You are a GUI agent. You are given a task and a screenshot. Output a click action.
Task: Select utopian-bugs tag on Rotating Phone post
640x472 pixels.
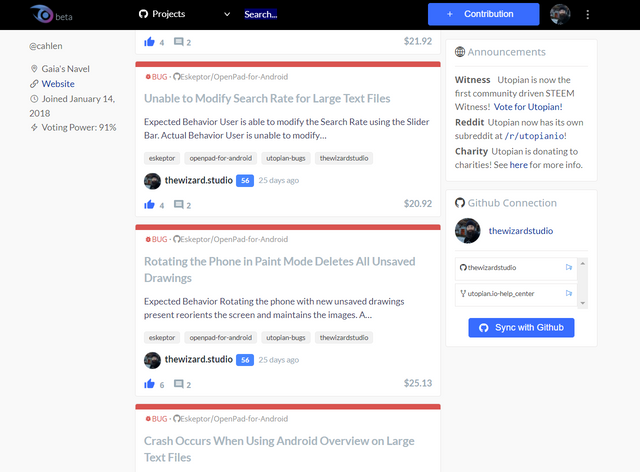(x=286, y=338)
